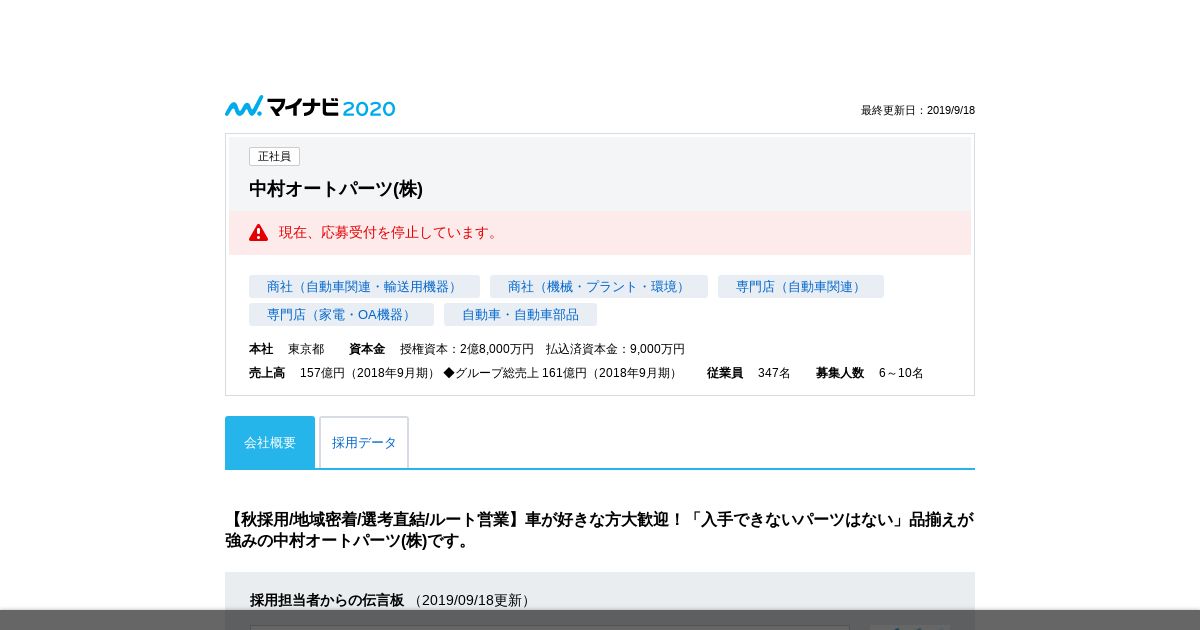Click the 従業員 label
This screenshot has width=1200, height=630.
click(x=725, y=373)
